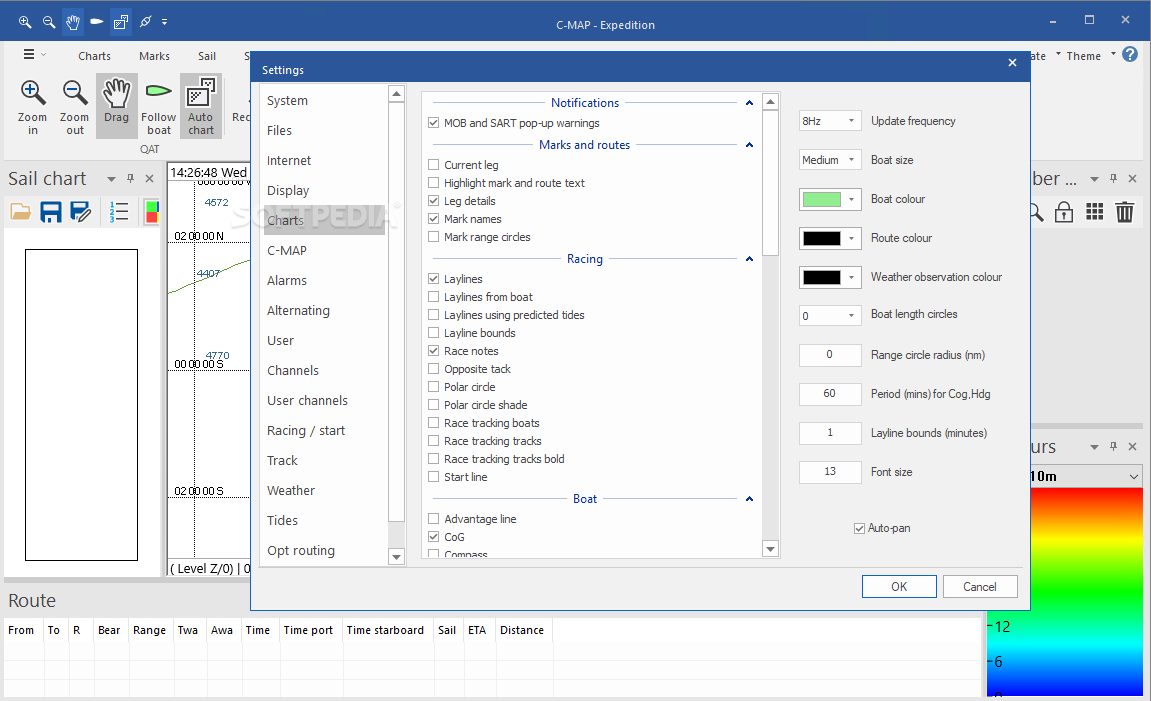Image resolution: width=1151 pixels, height=701 pixels.
Task: Enable the Current leg checkbox
Action: [434, 165]
